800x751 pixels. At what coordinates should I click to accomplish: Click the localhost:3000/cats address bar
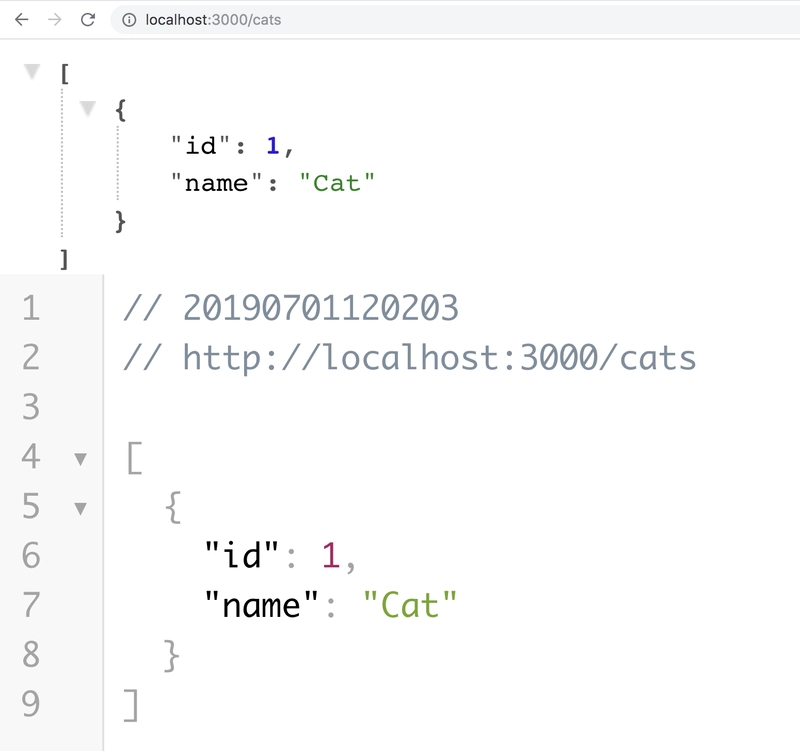(455, 20)
